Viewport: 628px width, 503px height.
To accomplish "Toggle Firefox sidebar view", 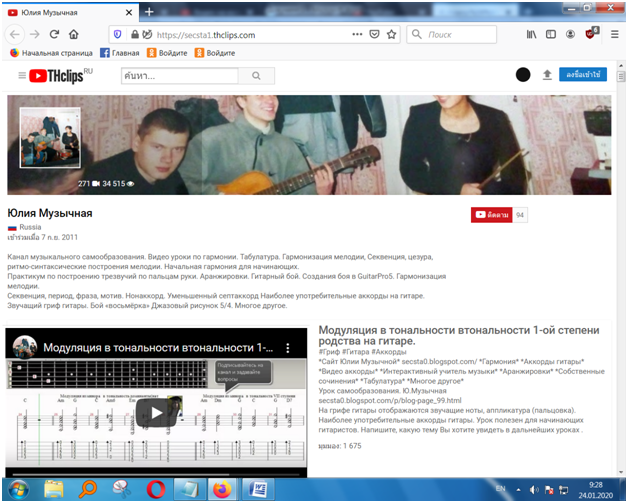I will click(x=551, y=35).
